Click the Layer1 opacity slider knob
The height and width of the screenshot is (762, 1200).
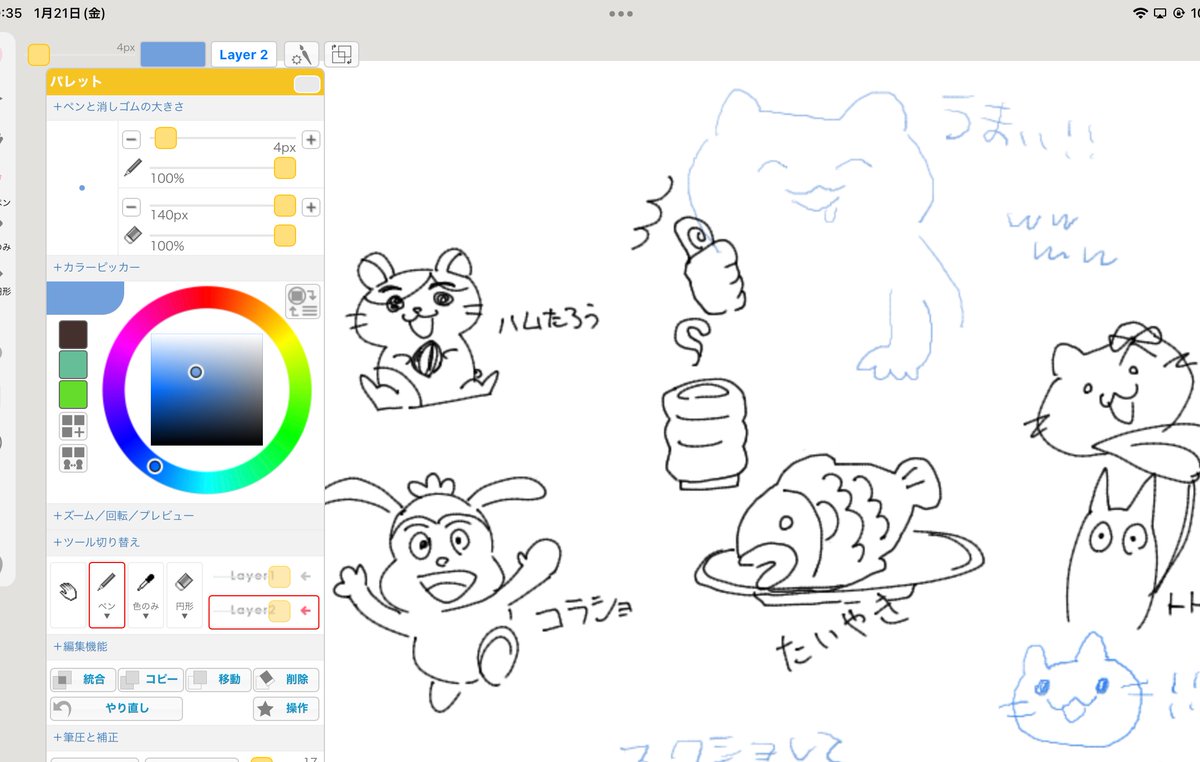tap(279, 576)
